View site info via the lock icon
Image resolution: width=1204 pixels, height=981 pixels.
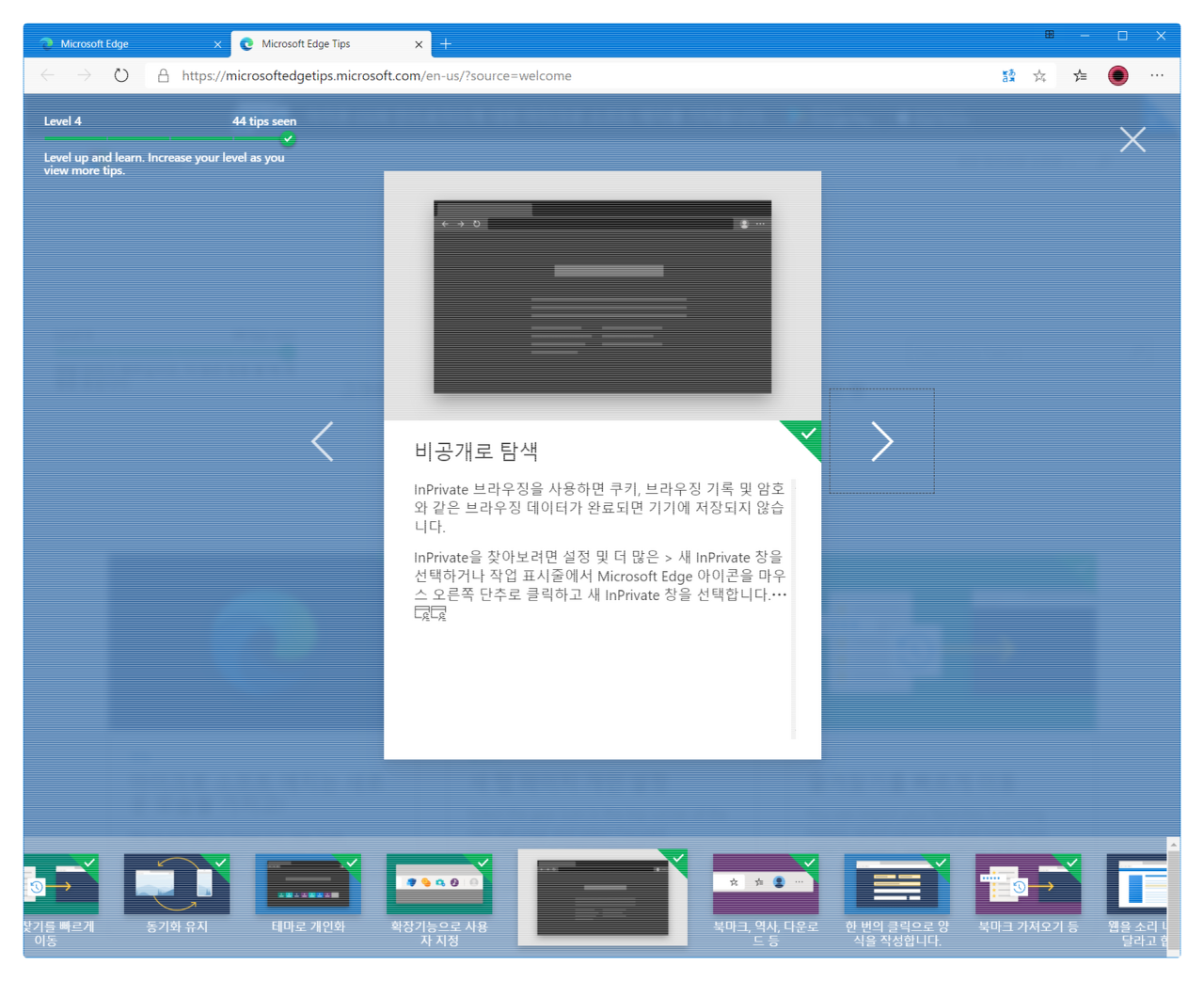coord(164,75)
